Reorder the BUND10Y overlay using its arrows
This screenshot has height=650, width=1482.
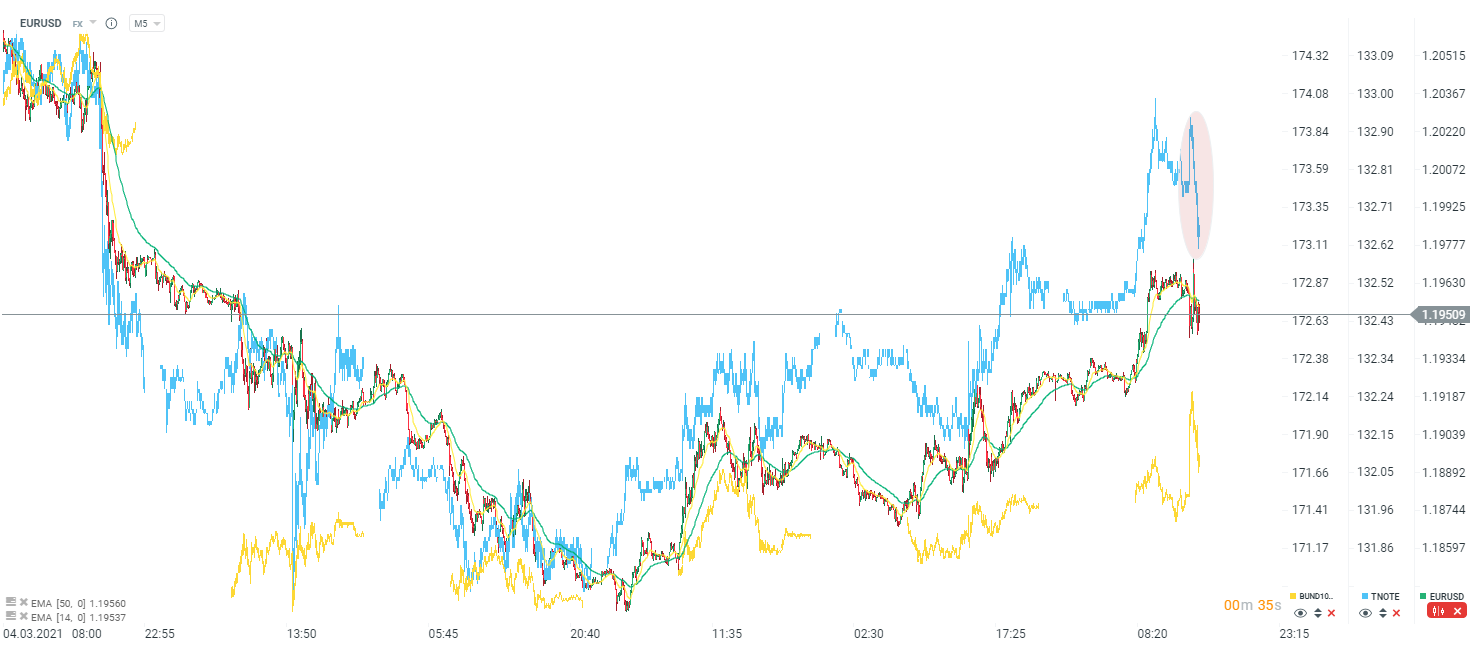(1317, 613)
